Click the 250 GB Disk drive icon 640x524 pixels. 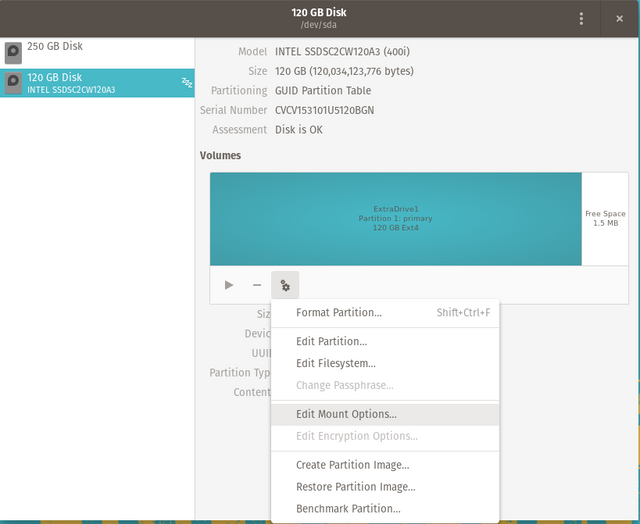13,52
